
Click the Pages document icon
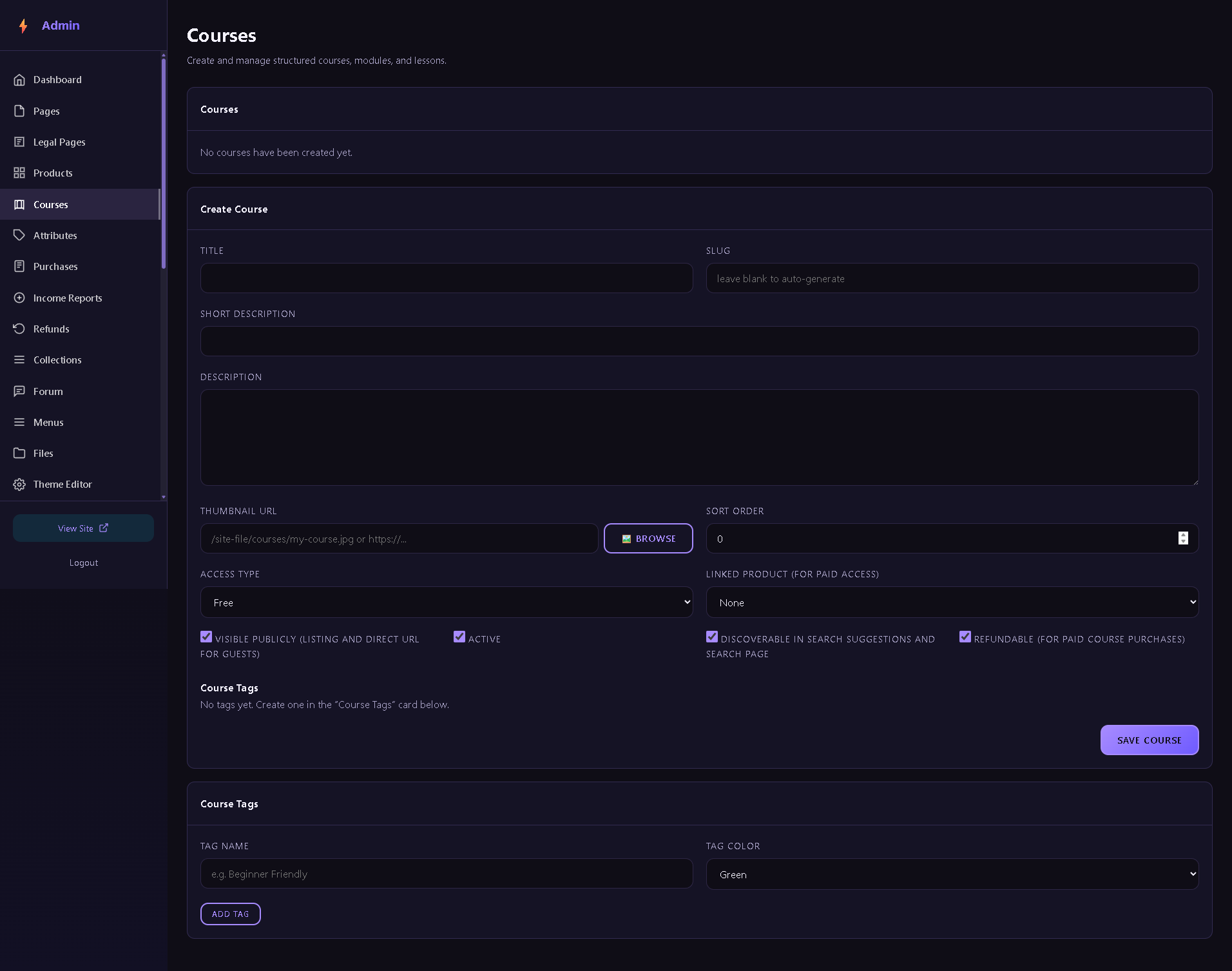[19, 111]
